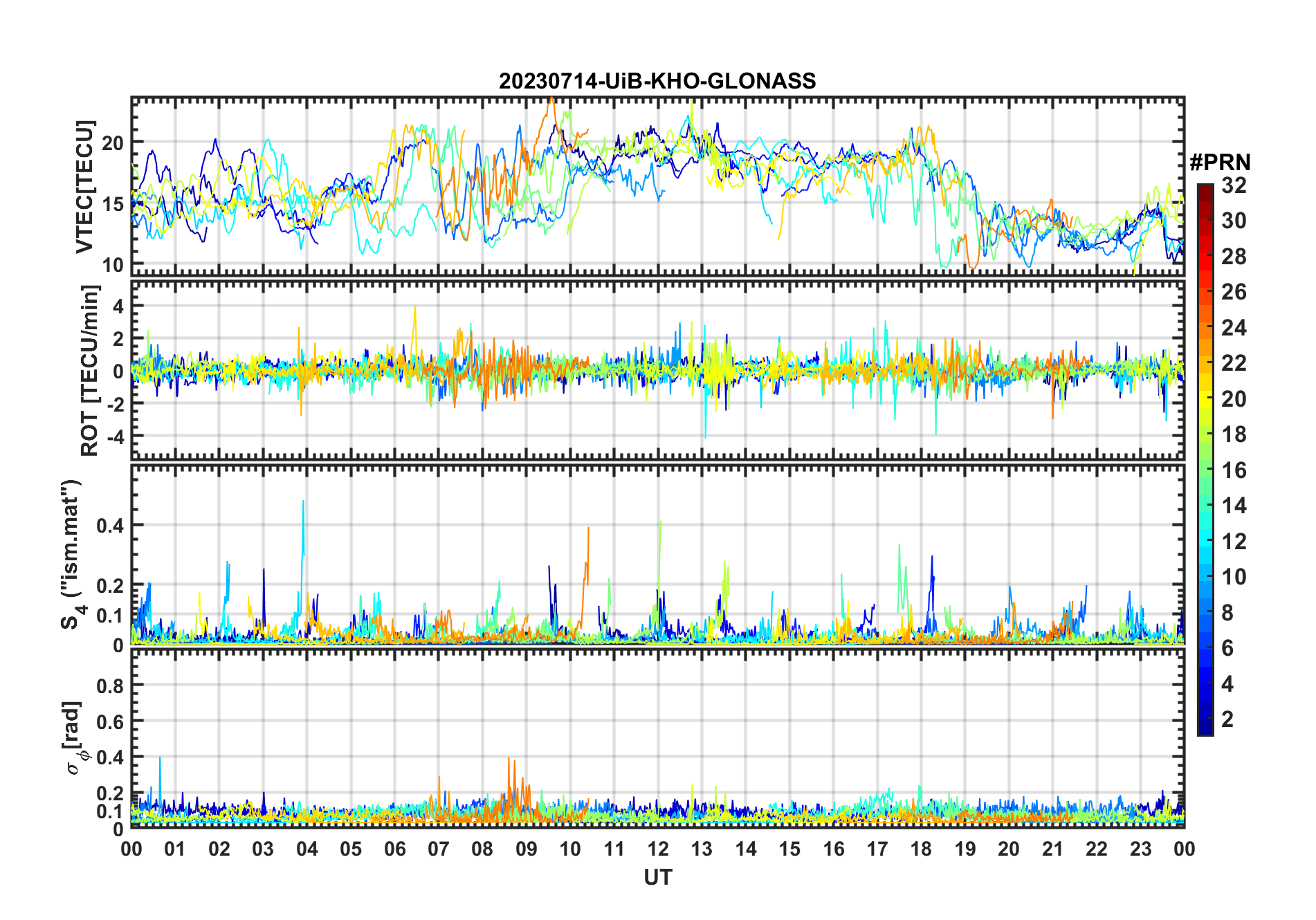Click colorbar tick label 24
1316x920 pixels.
coord(1234,327)
